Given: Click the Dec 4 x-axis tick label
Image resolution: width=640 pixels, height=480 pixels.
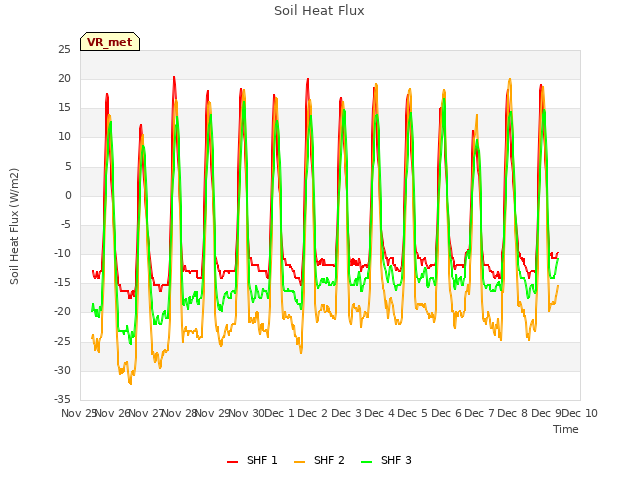Looking at the screenshot, I should point(380,413).
